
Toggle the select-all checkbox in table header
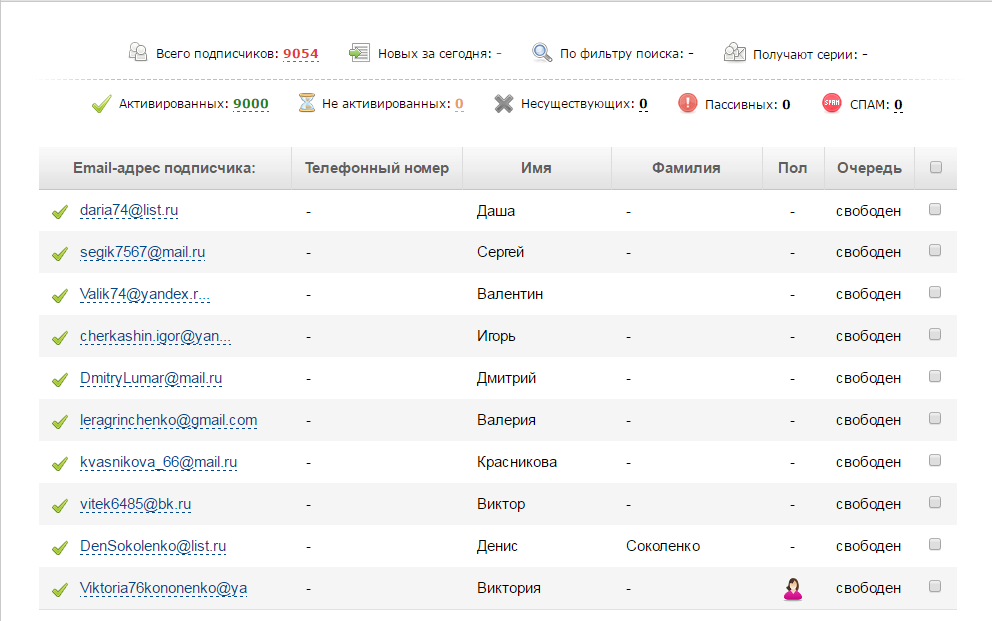pyautogui.click(x=936, y=168)
